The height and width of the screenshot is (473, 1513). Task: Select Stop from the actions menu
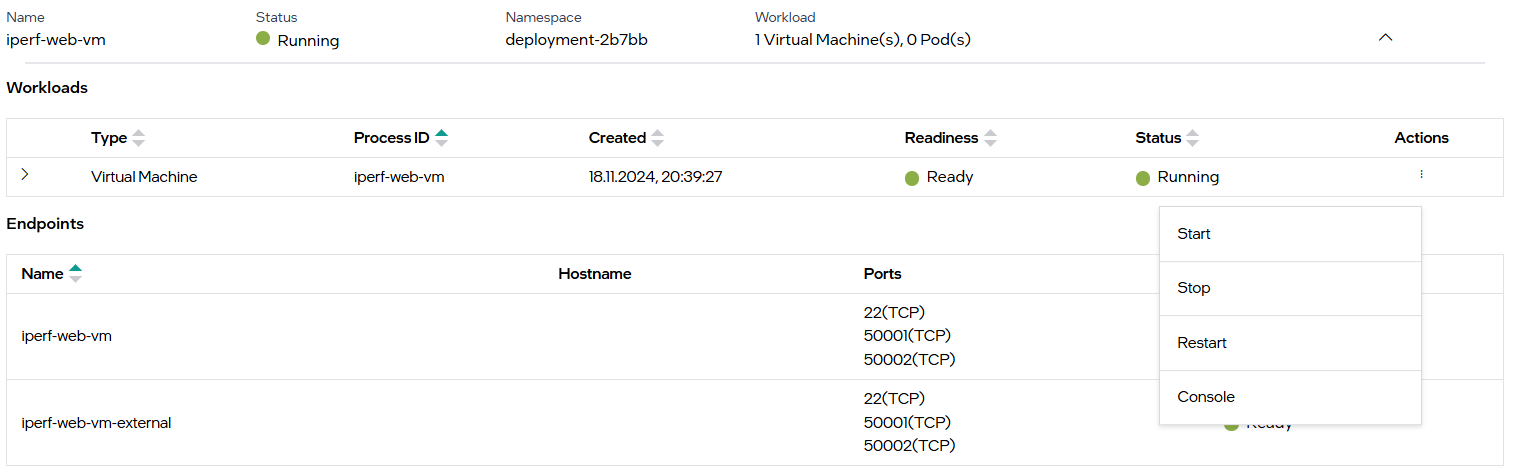(x=1194, y=288)
